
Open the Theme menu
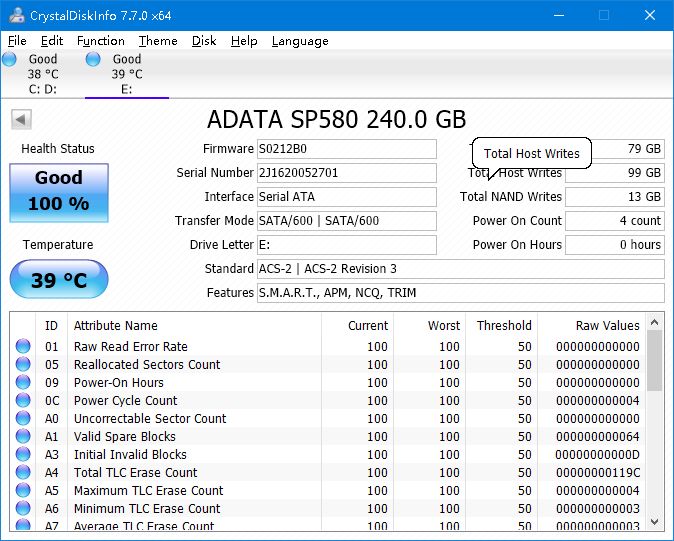click(x=158, y=41)
